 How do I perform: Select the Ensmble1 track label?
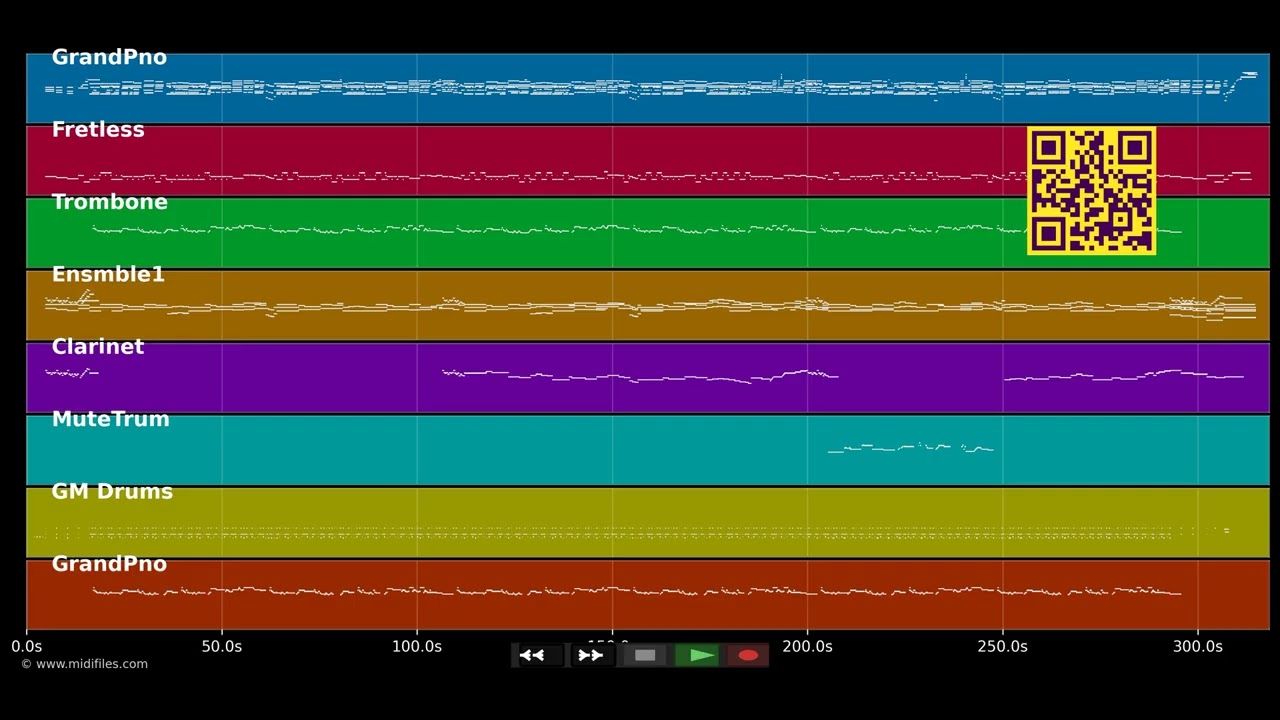tap(108, 274)
